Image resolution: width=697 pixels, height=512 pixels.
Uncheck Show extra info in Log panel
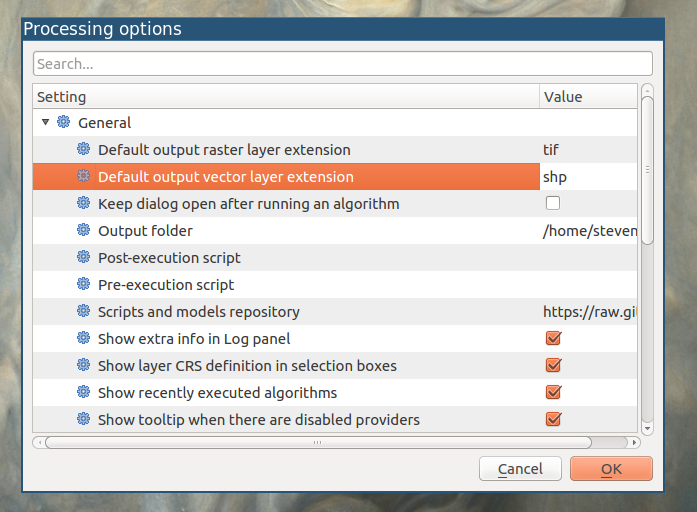(553, 339)
